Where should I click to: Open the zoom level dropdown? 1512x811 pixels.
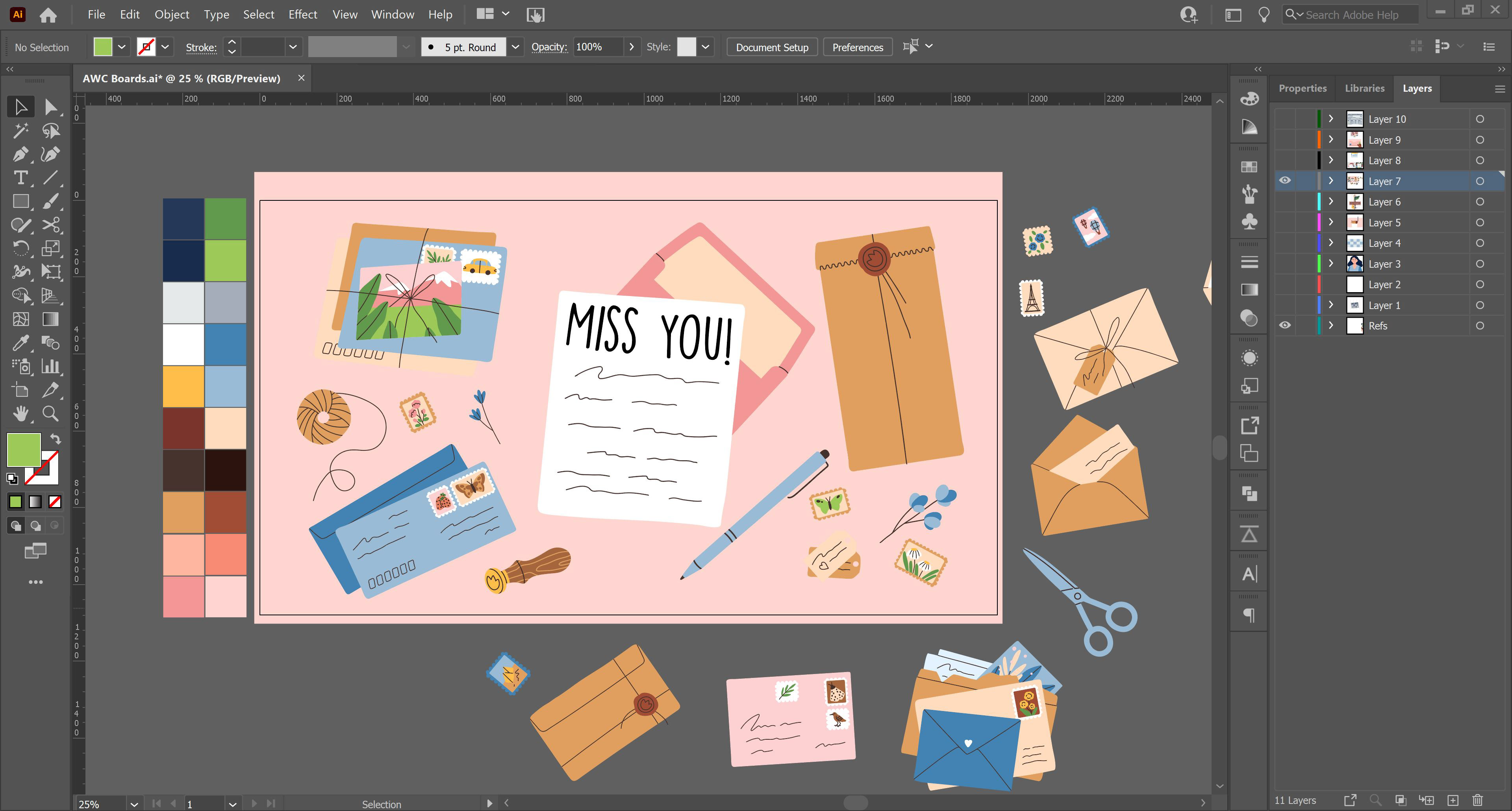pos(134,804)
